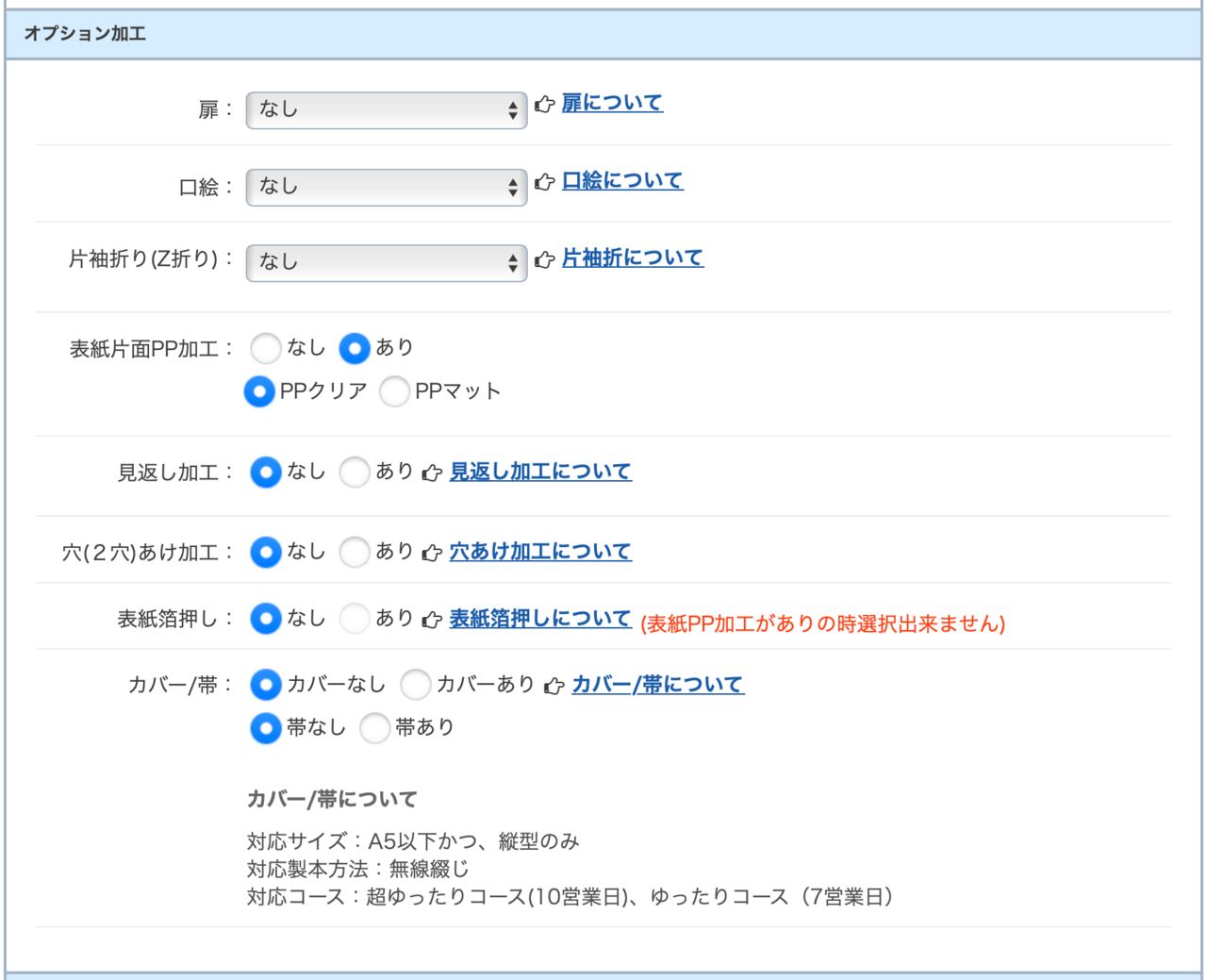Open the 片袖折り(Z折り) dropdown

[386, 262]
